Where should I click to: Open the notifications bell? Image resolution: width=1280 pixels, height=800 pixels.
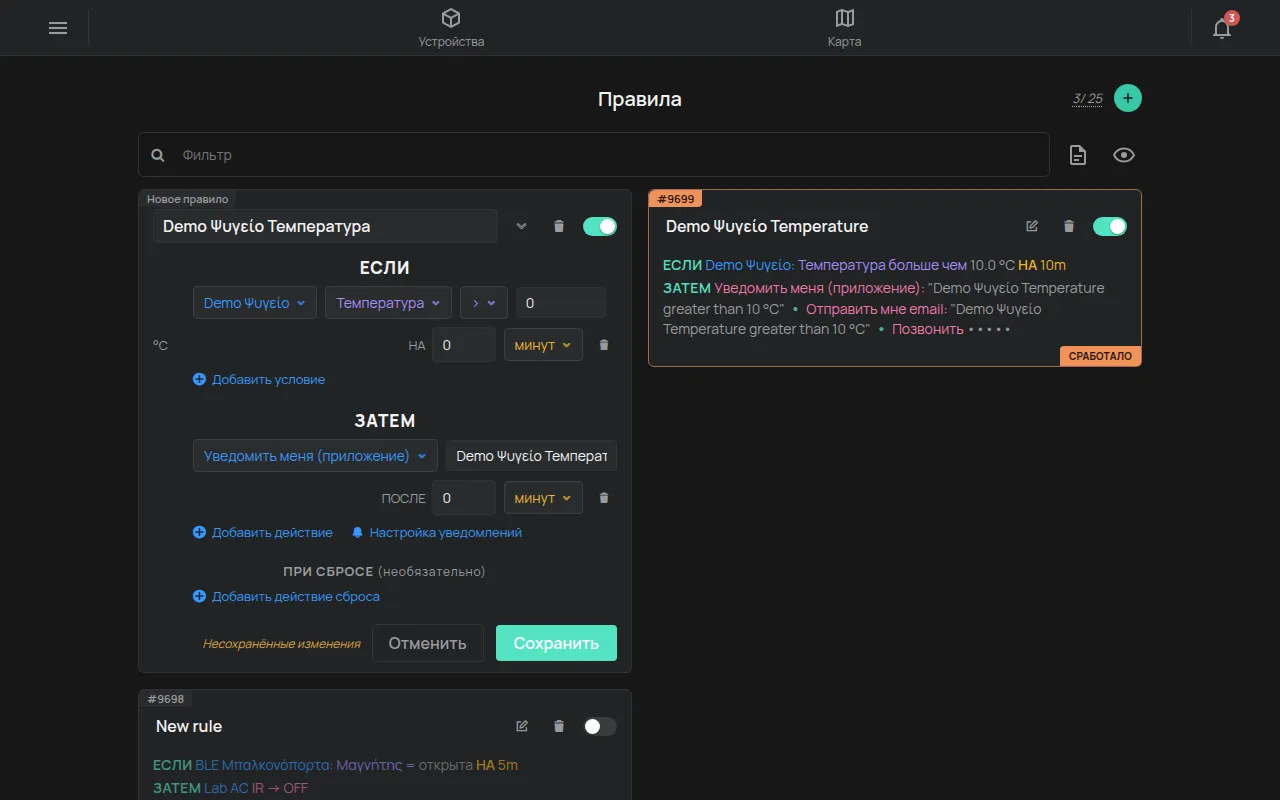1222,28
